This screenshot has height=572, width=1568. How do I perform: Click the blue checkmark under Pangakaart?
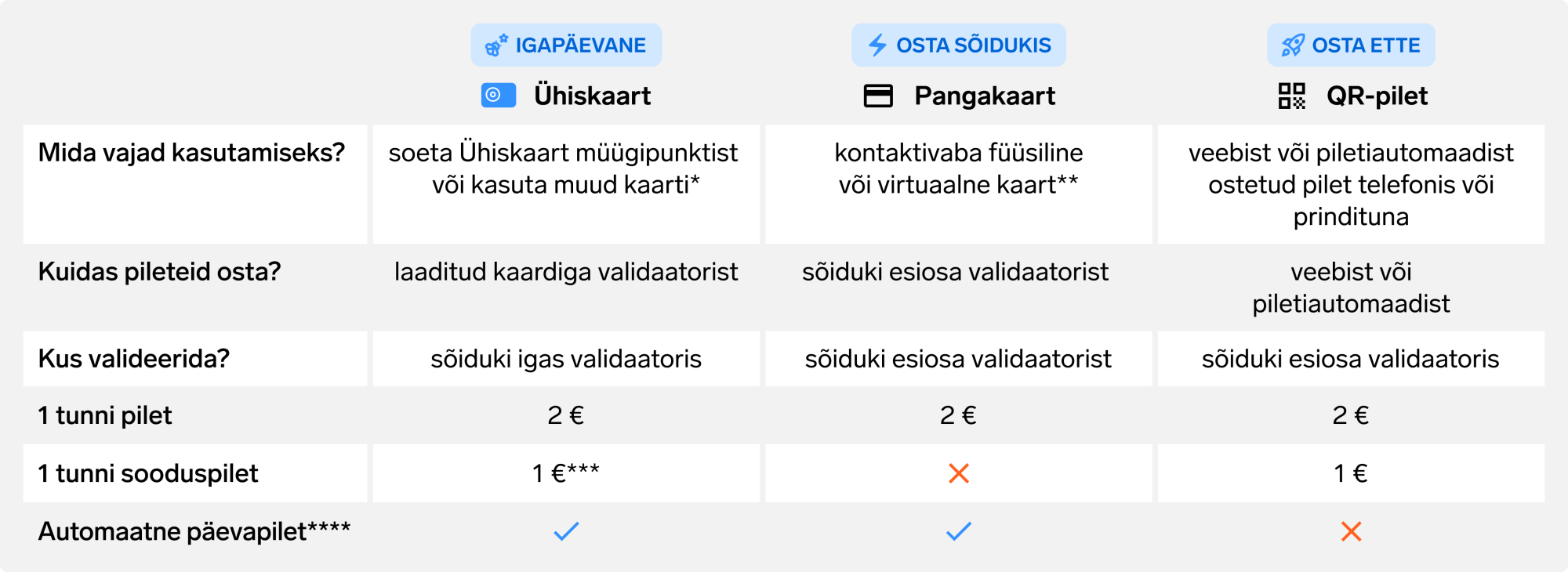tap(958, 531)
